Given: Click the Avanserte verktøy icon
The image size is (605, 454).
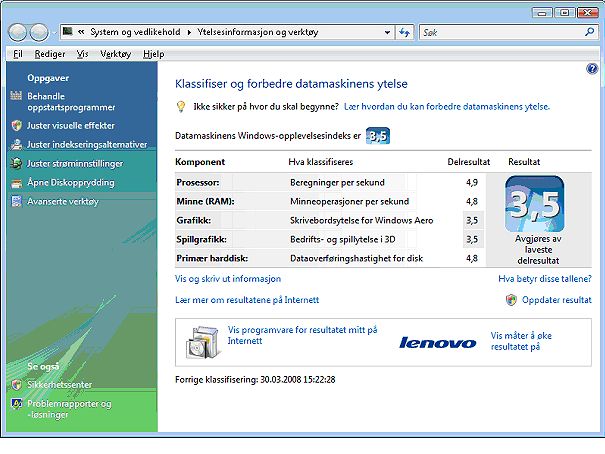Looking at the screenshot, I should (16, 201).
